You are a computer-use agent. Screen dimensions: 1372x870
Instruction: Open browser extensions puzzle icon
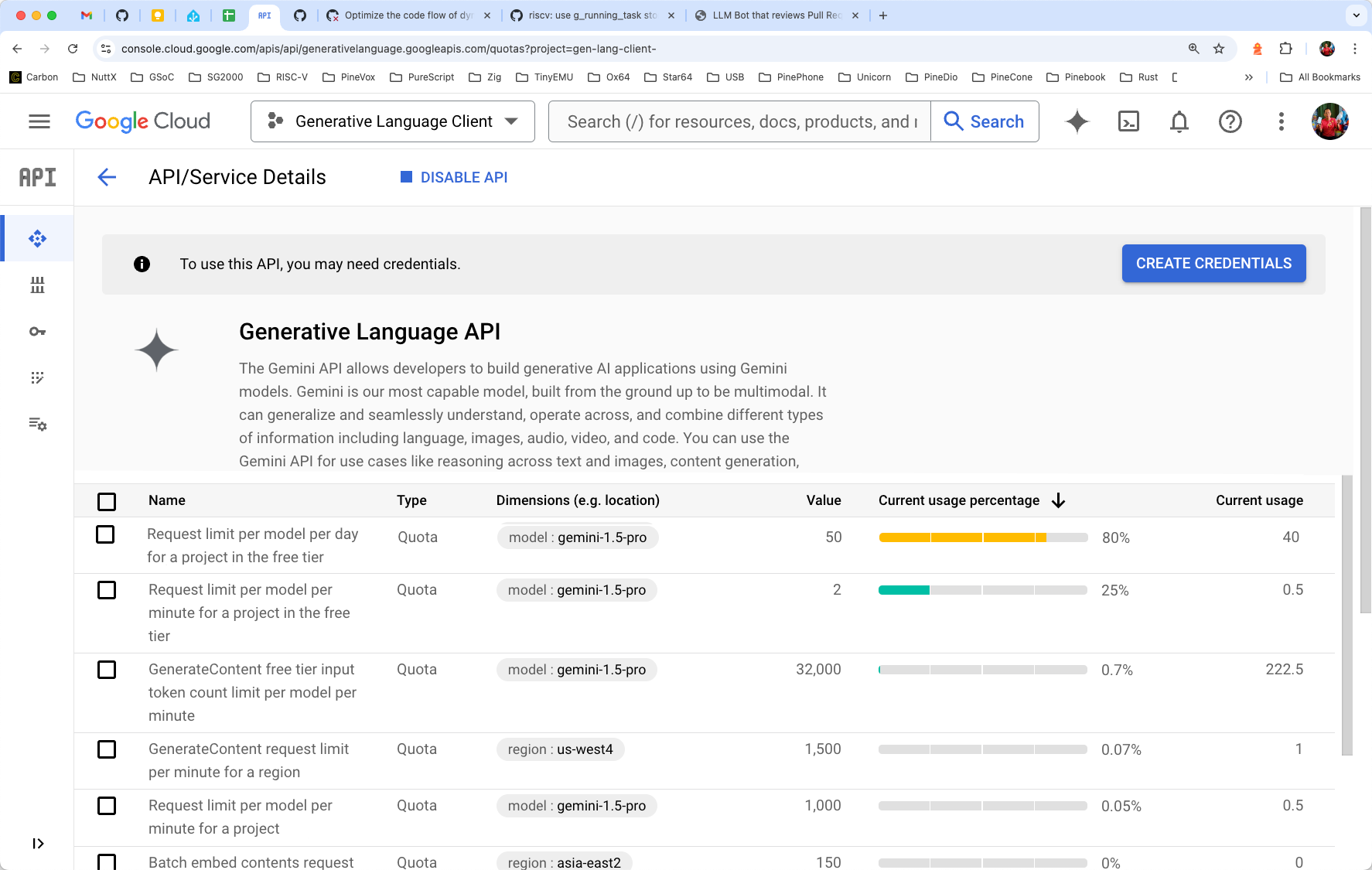coord(1285,49)
